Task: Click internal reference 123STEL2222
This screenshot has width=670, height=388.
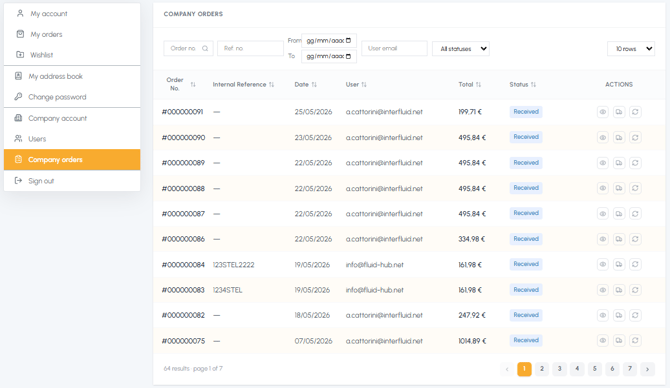Action: pyautogui.click(x=233, y=265)
